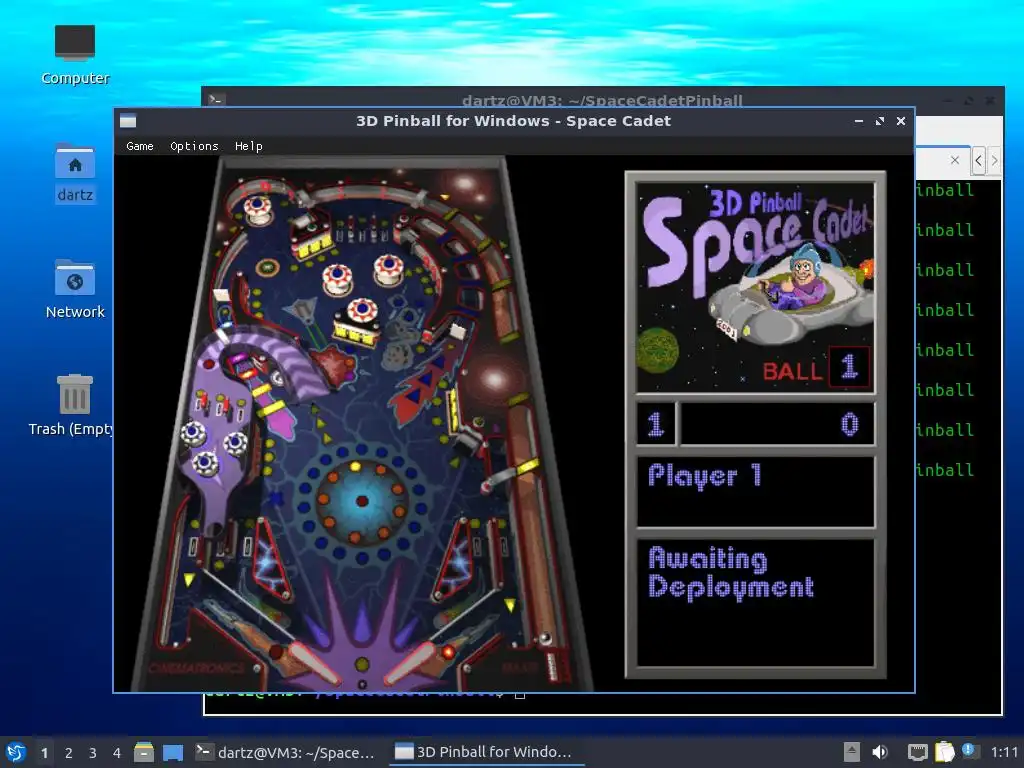Viewport: 1024px width, 768px height.
Task: Close the current tab in the terminal window
Action: (955, 160)
